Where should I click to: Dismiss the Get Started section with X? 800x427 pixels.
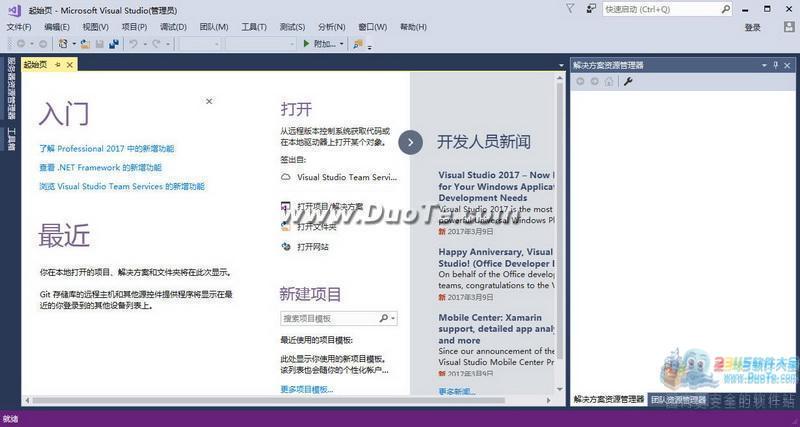coord(209,101)
